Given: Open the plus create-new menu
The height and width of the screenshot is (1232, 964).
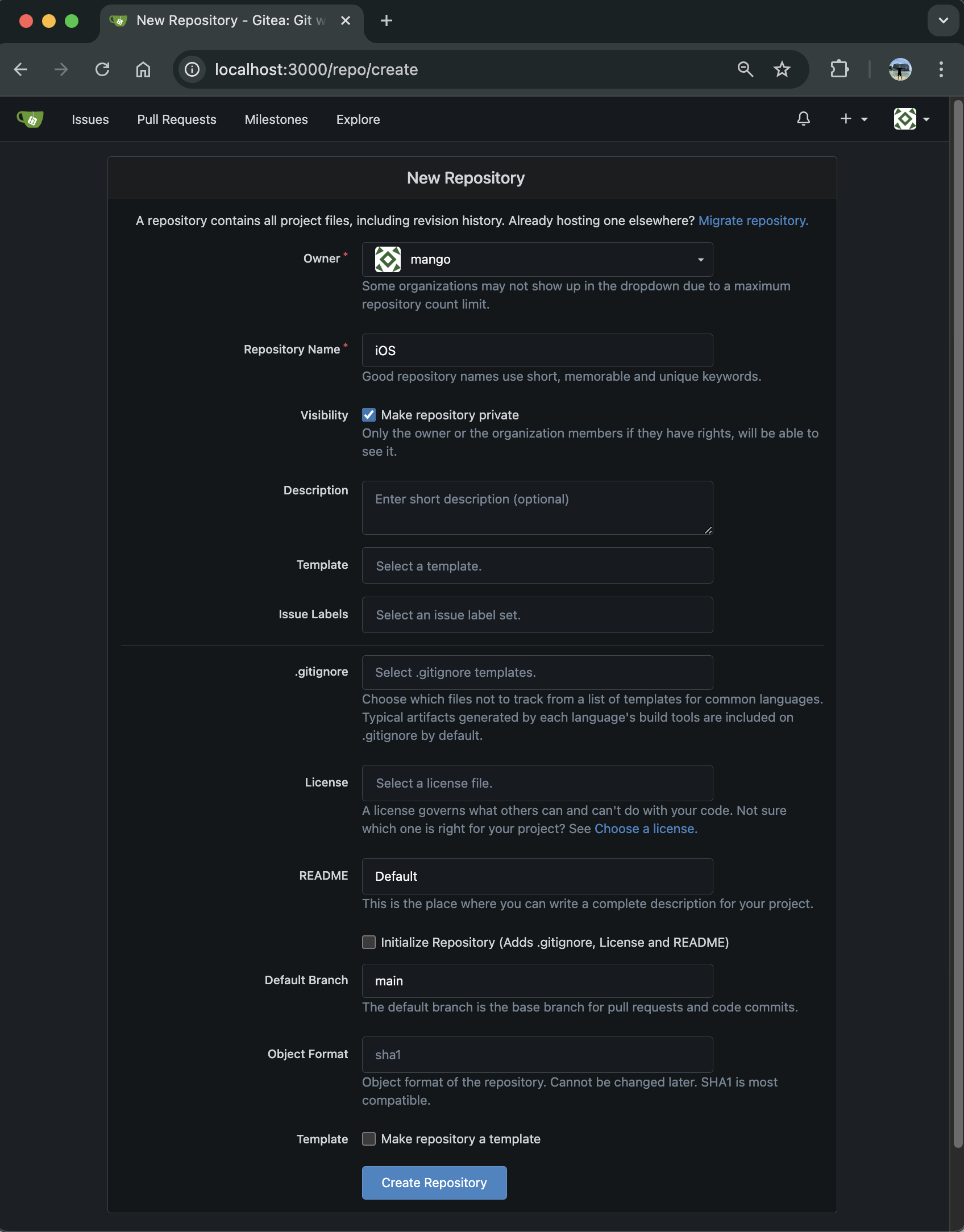Looking at the screenshot, I should 853,119.
